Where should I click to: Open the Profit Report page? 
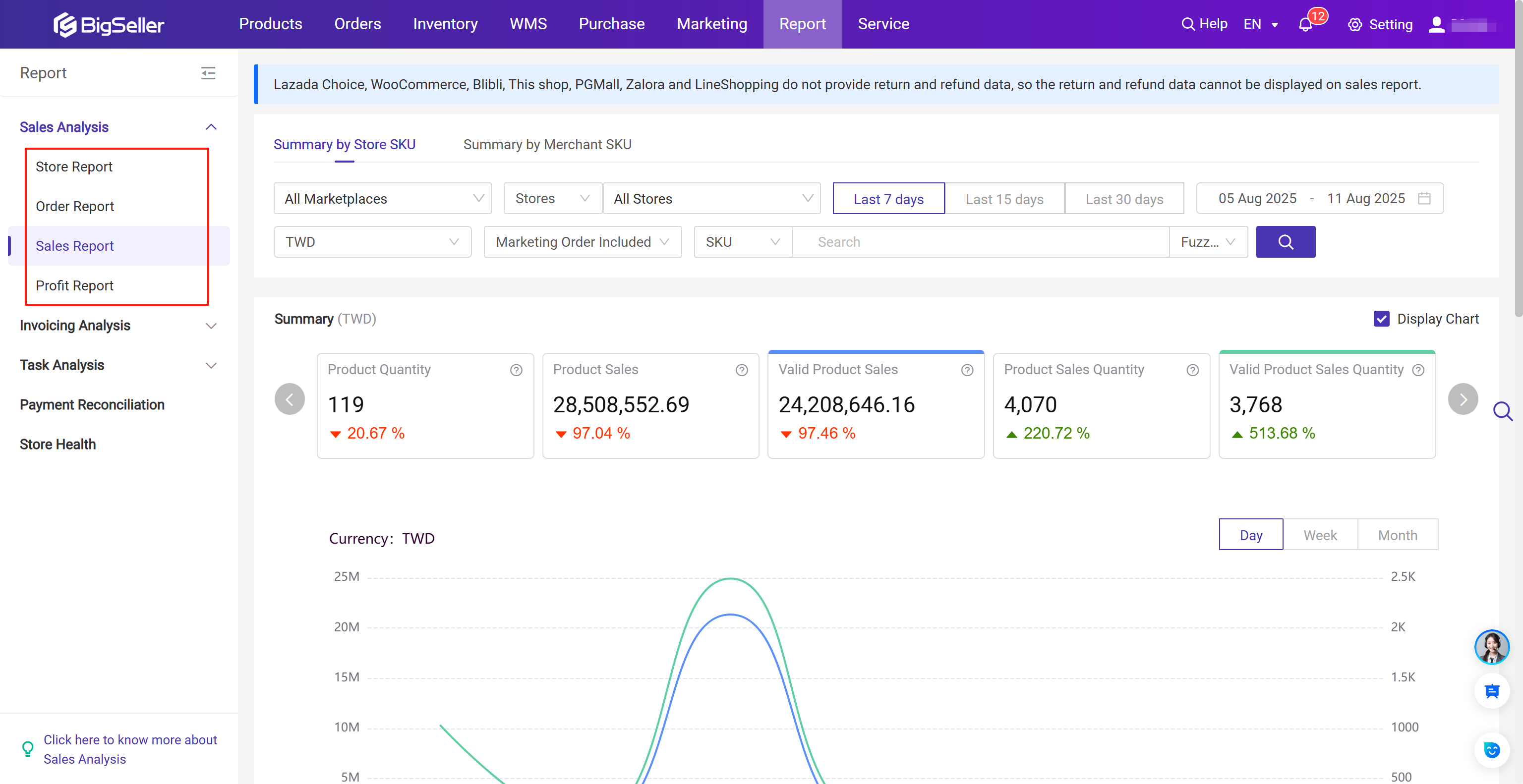(x=74, y=285)
